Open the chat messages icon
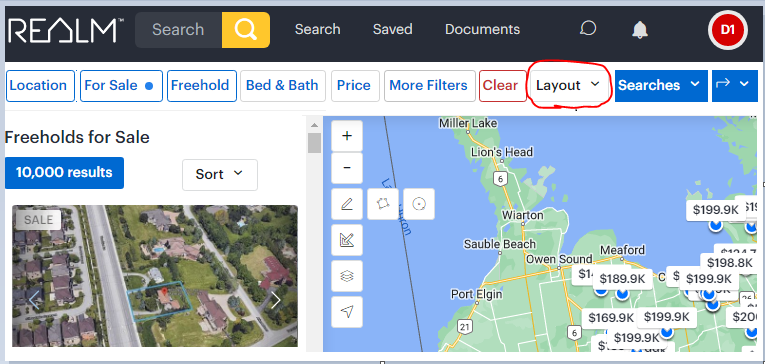765x364 pixels. [x=588, y=29]
